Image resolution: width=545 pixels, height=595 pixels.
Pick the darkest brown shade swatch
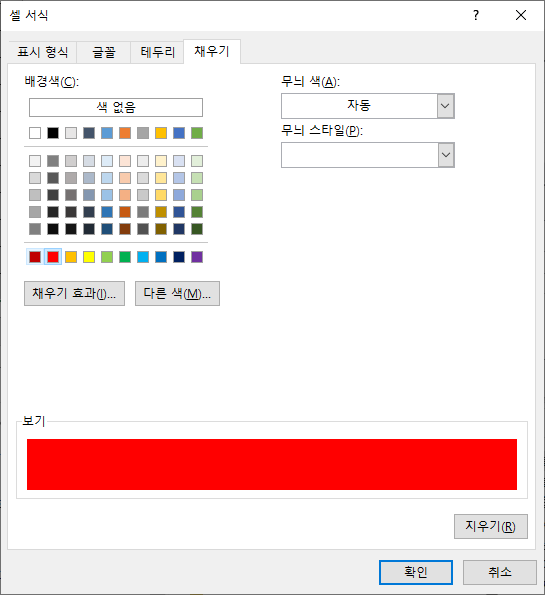point(125,229)
